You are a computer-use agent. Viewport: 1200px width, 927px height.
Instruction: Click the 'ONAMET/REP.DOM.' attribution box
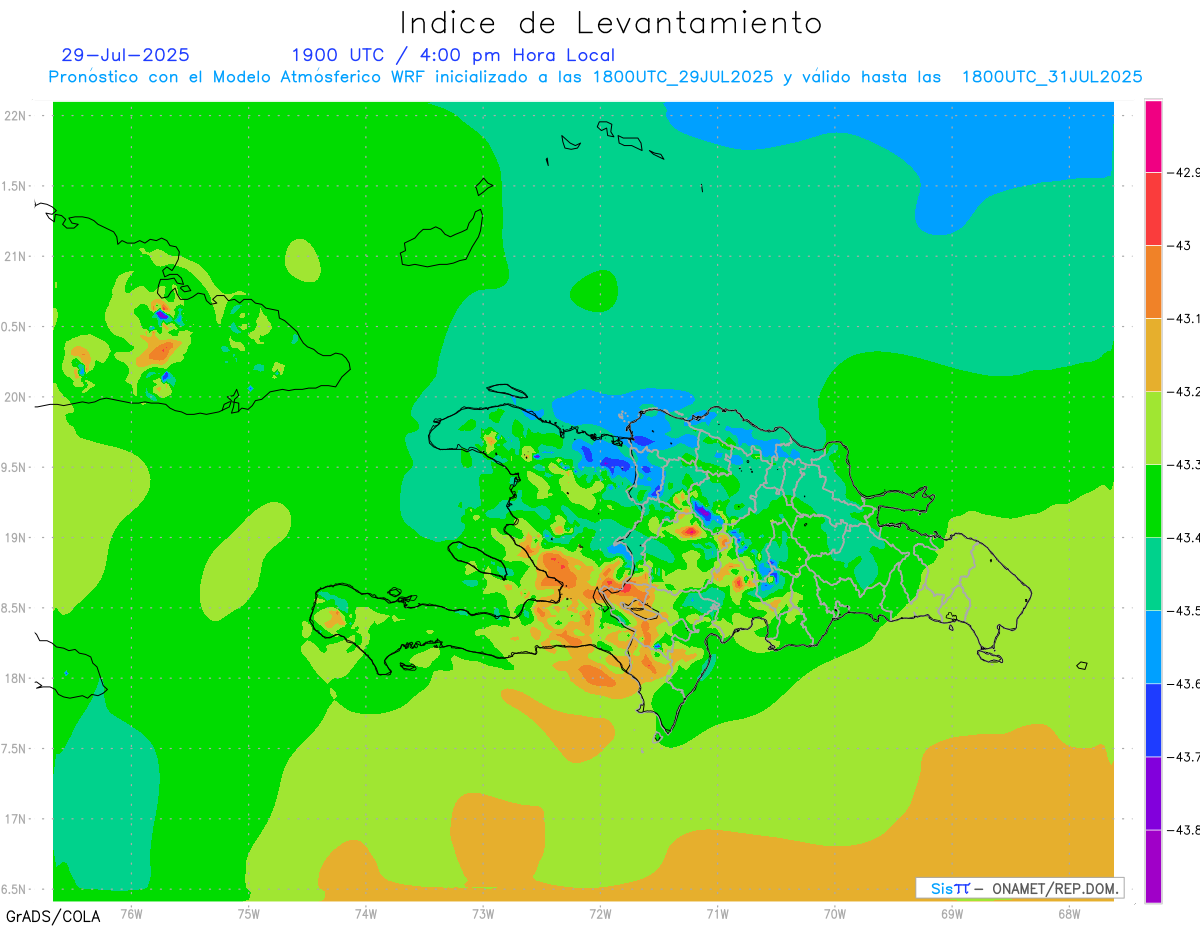pos(1020,888)
